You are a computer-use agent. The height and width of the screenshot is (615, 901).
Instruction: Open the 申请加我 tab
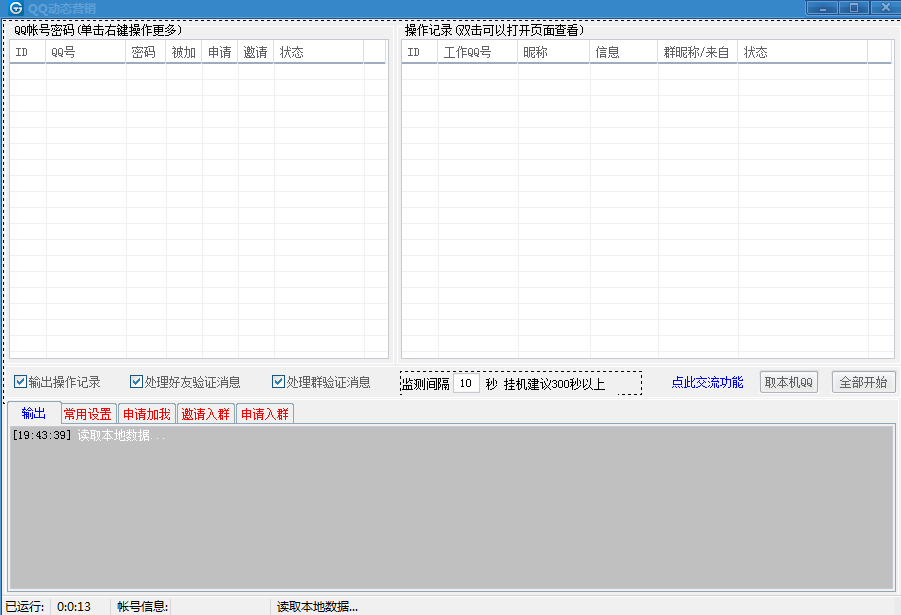pos(147,414)
